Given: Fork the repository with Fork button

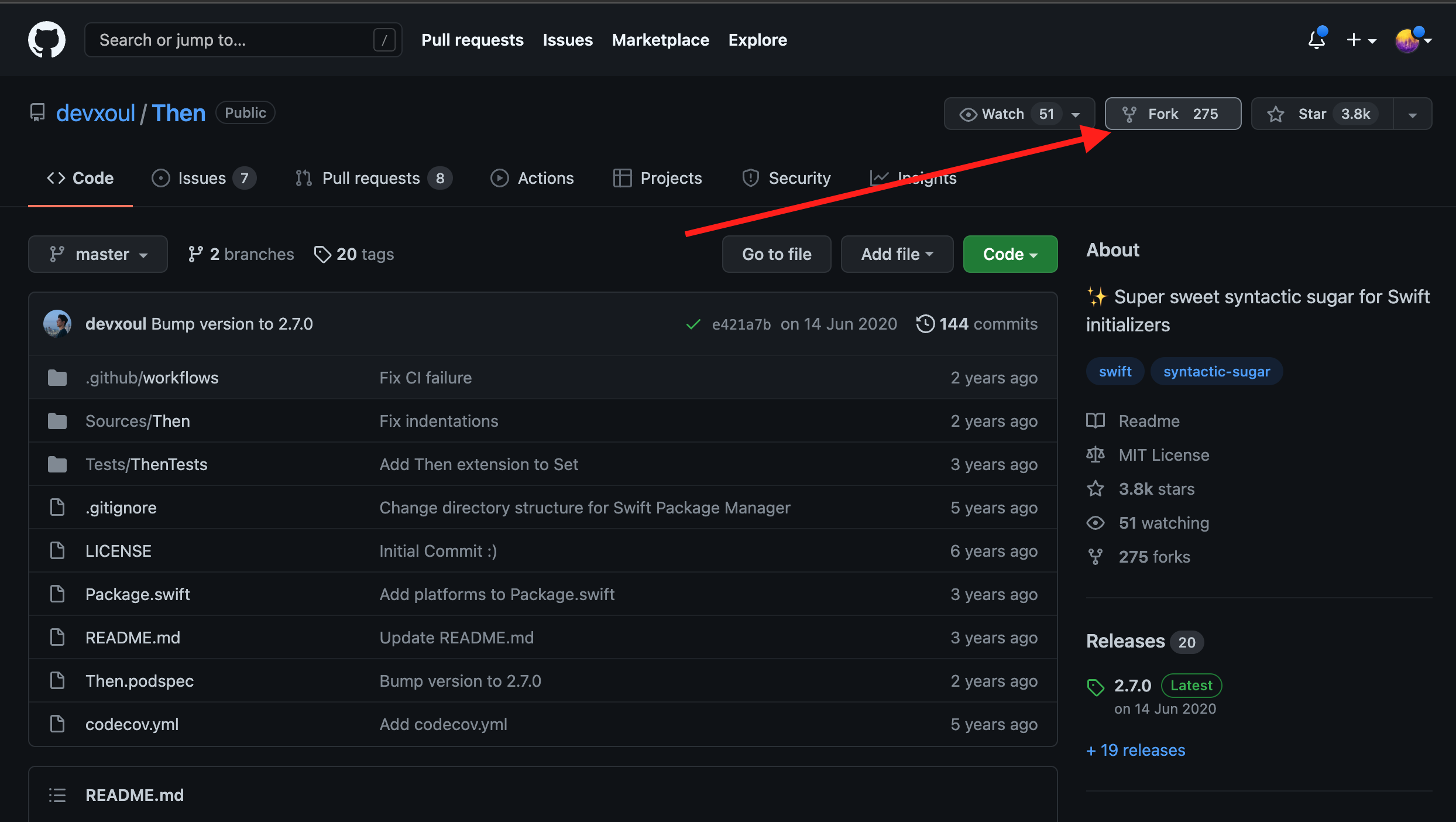Looking at the screenshot, I should pos(1172,114).
